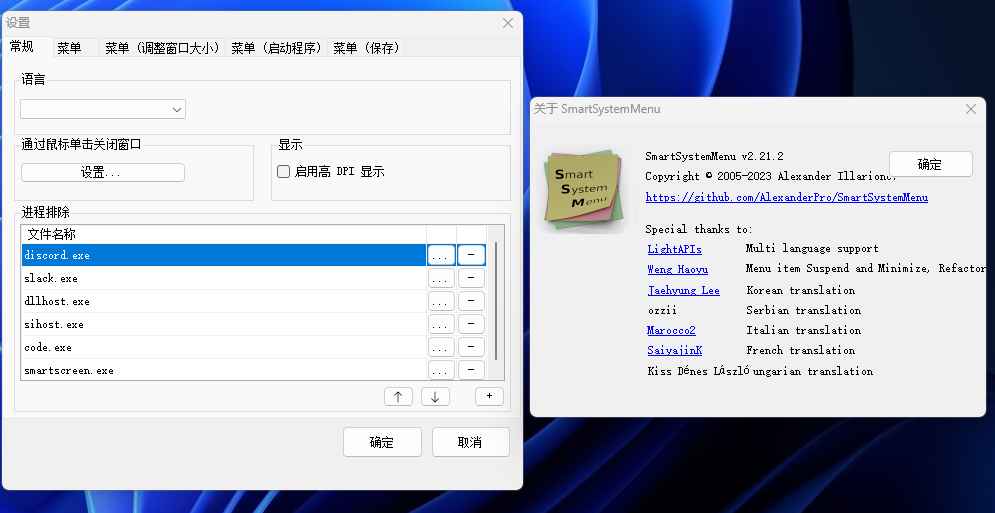The image size is (995, 513).
Task: Remove dllhost.exe using its minus button
Action: coord(471,302)
